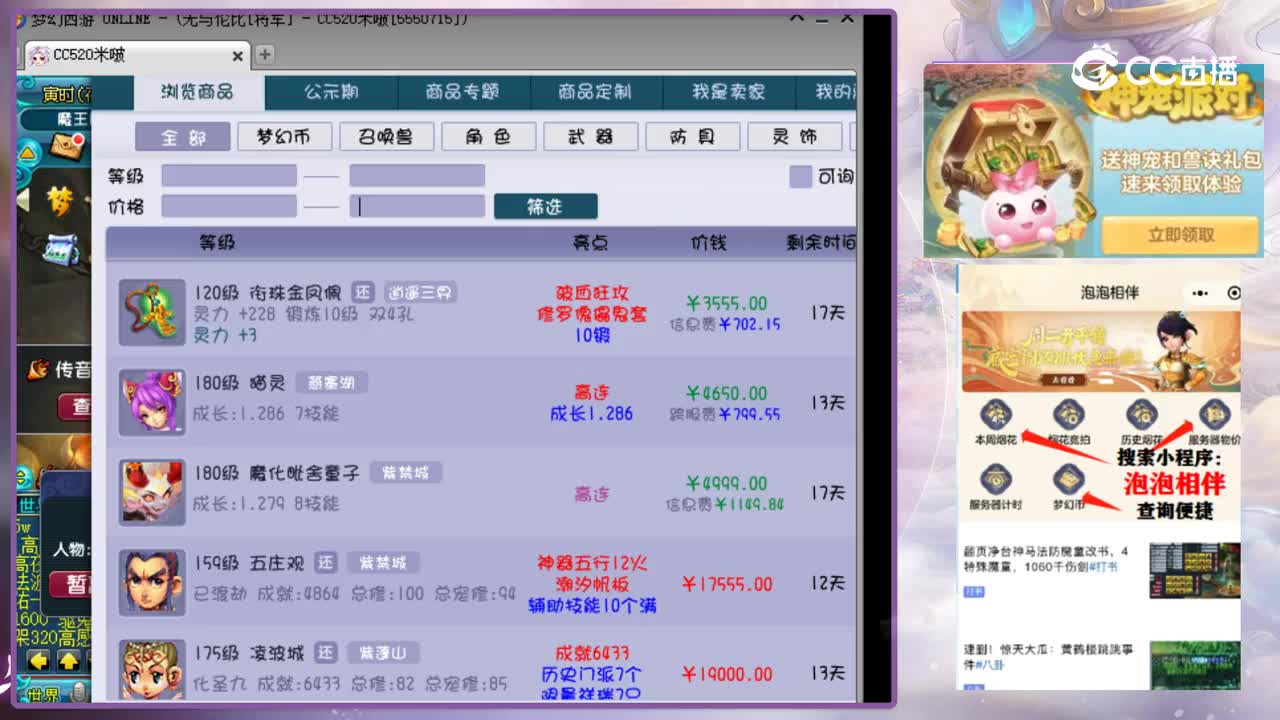The image size is (1280, 720).
Task: Select the CC520米啵 window tab
Action: (135, 55)
